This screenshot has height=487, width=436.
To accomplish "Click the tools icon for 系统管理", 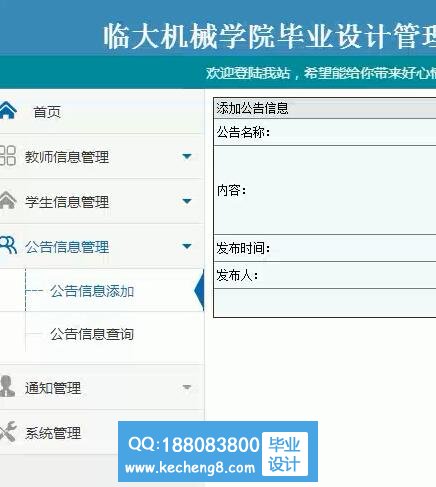I will (8, 431).
